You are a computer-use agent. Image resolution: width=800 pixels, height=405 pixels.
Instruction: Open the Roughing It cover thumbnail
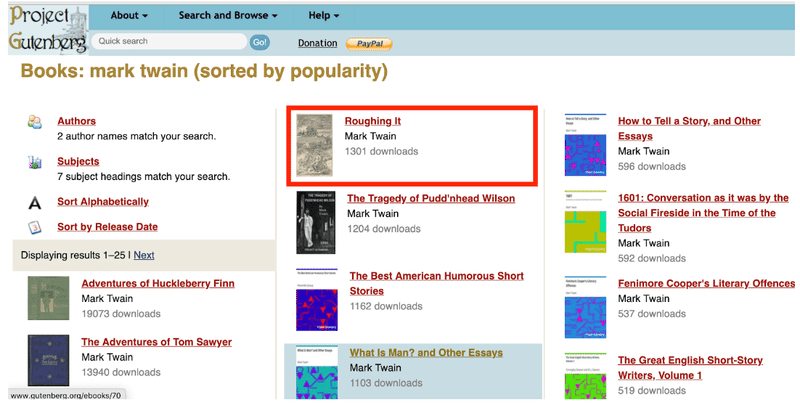(314, 145)
